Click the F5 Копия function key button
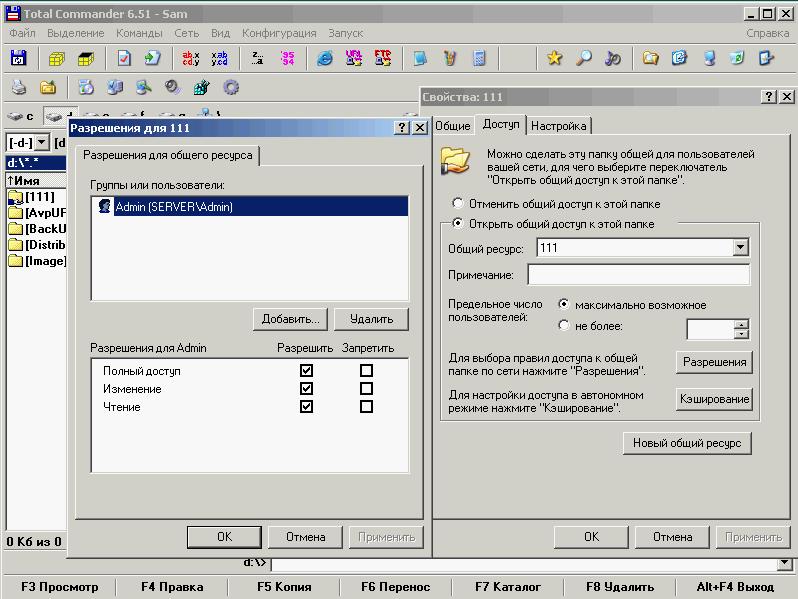This screenshot has height=599, width=798. pyautogui.click(x=285, y=587)
